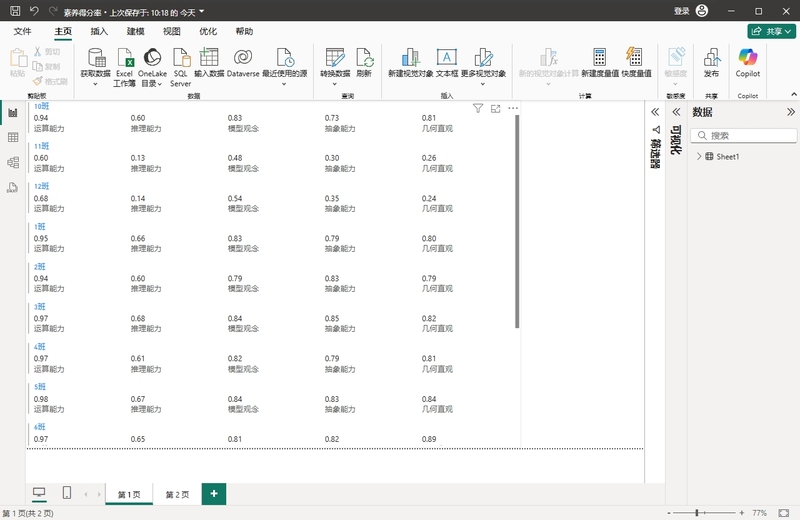Click the Save icon in title bar

[x=15, y=11]
